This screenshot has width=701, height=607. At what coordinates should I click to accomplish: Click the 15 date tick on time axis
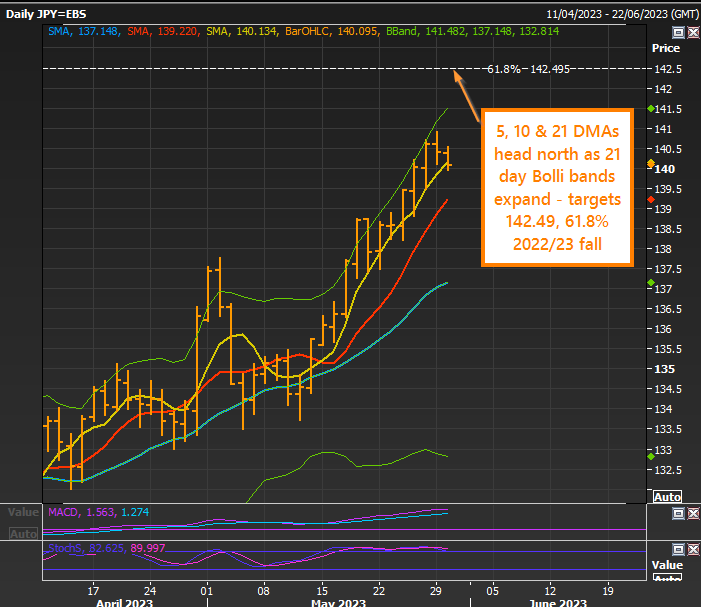coord(322,591)
